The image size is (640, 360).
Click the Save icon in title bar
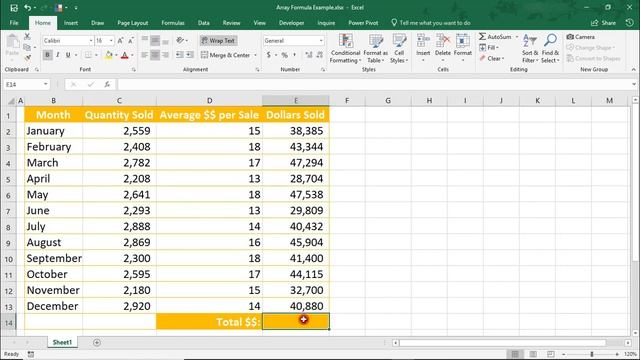(x=13, y=8)
